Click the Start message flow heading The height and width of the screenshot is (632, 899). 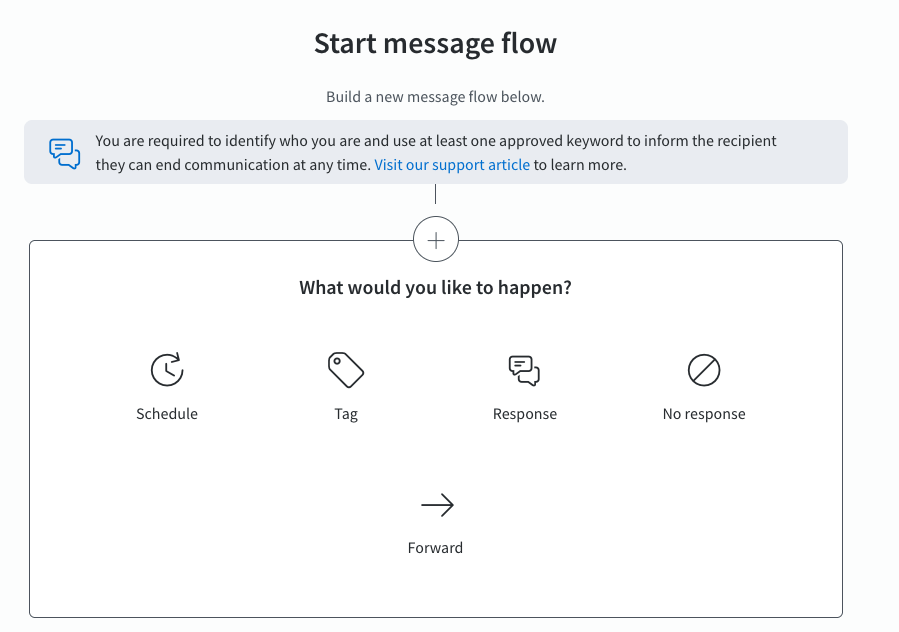point(435,43)
